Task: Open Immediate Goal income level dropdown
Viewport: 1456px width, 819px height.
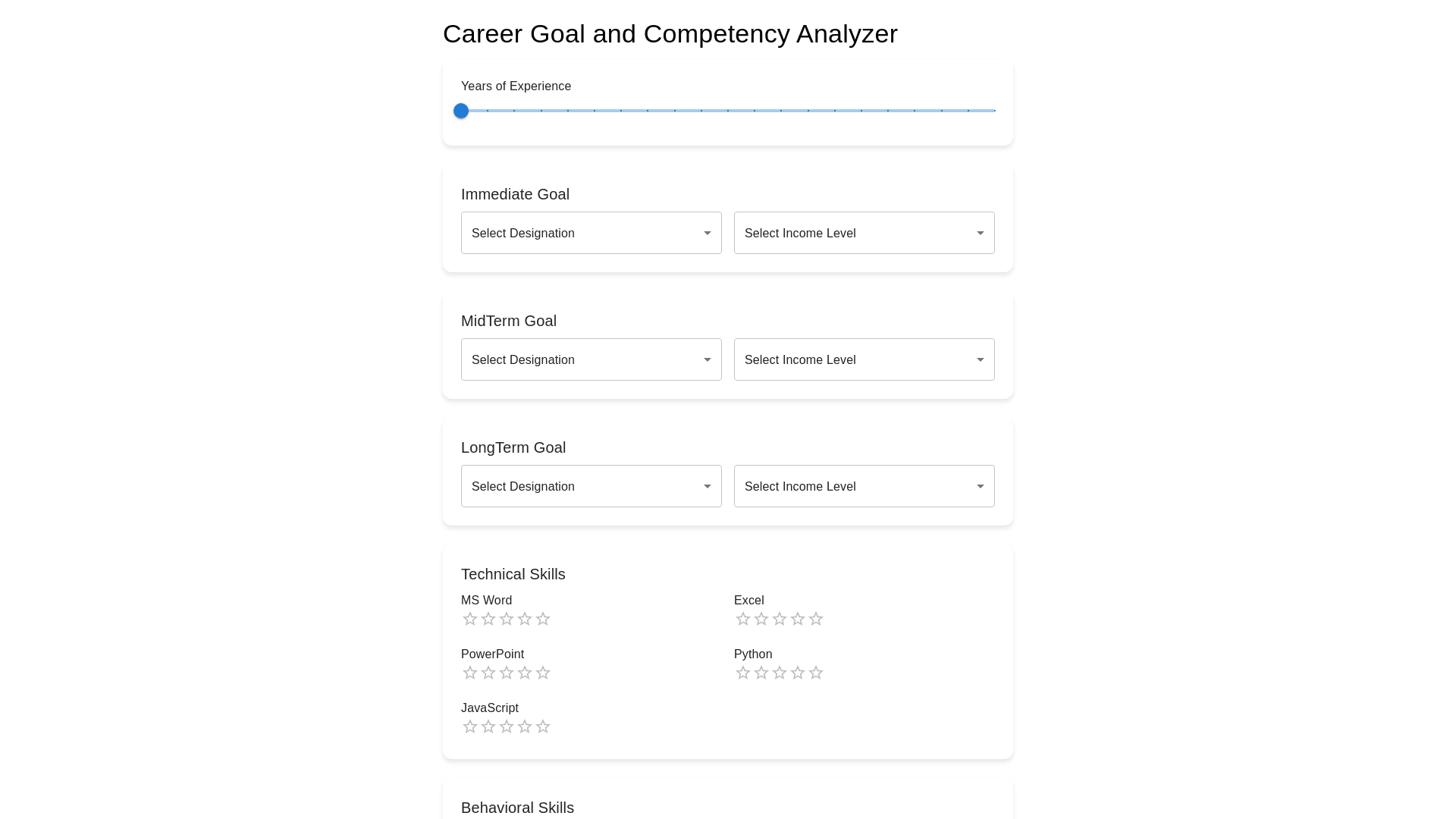Action: click(864, 233)
